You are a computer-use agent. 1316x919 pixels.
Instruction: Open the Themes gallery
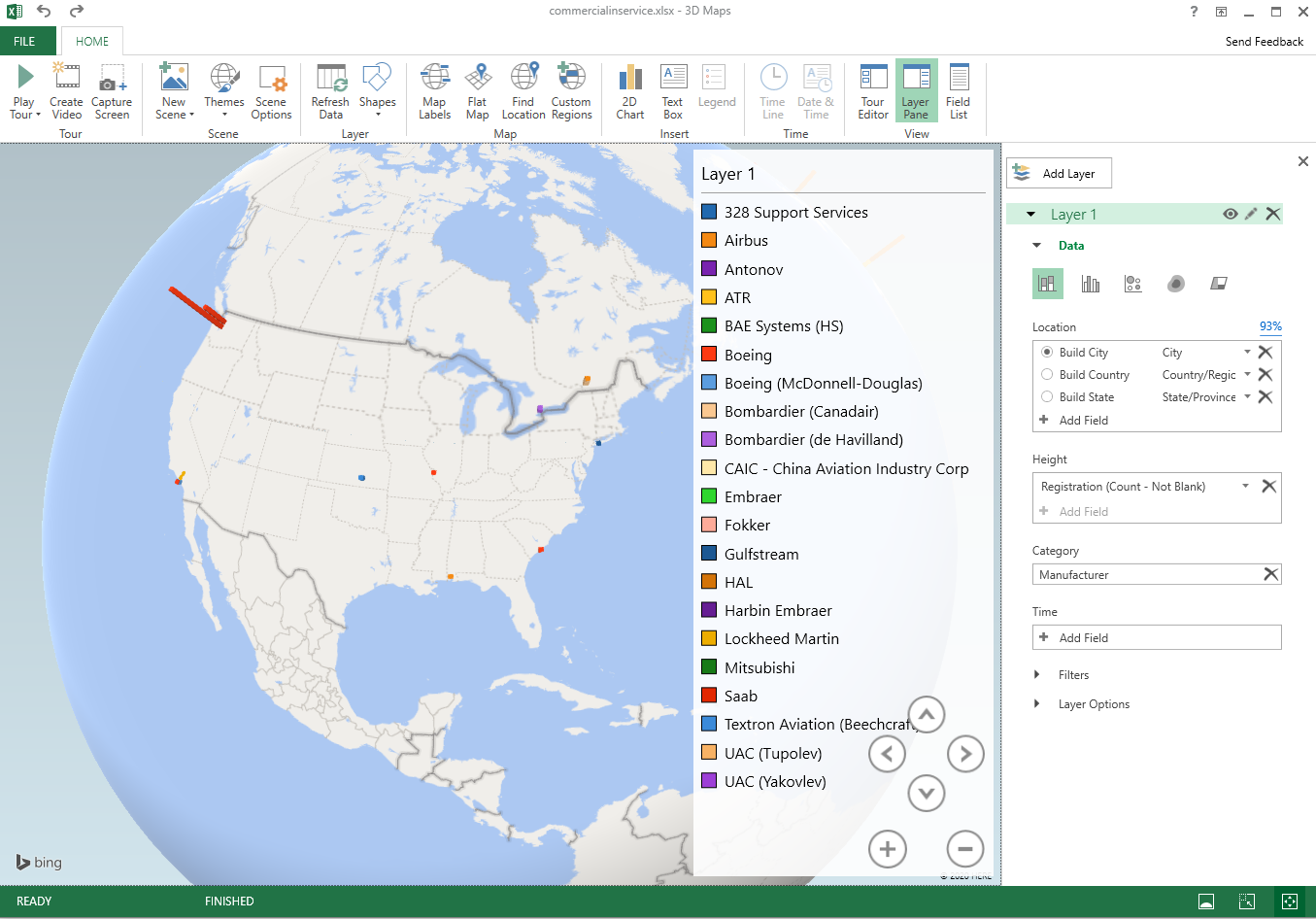point(224,91)
